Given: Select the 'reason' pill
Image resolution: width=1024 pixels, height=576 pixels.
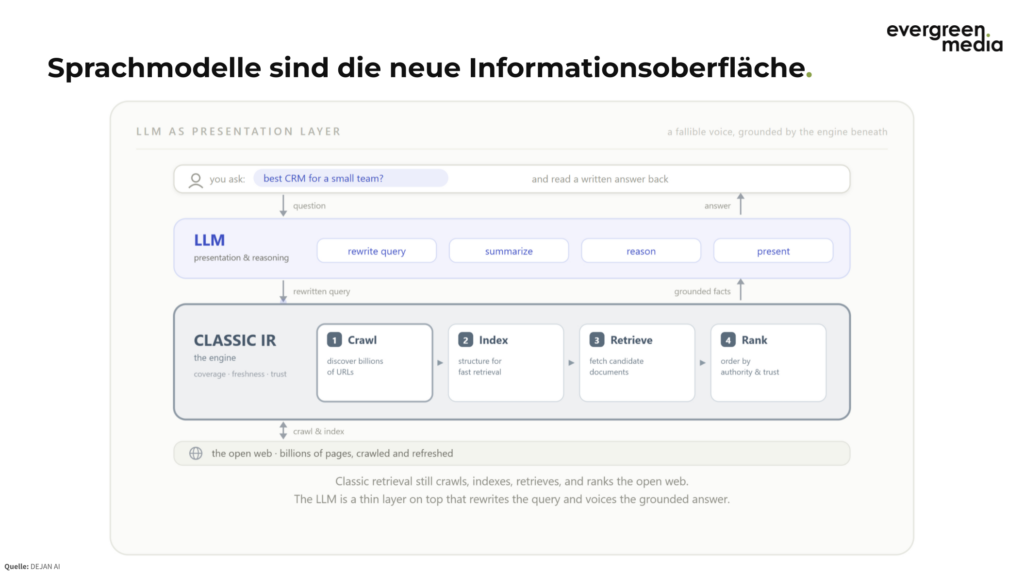Looking at the screenshot, I should point(641,251).
